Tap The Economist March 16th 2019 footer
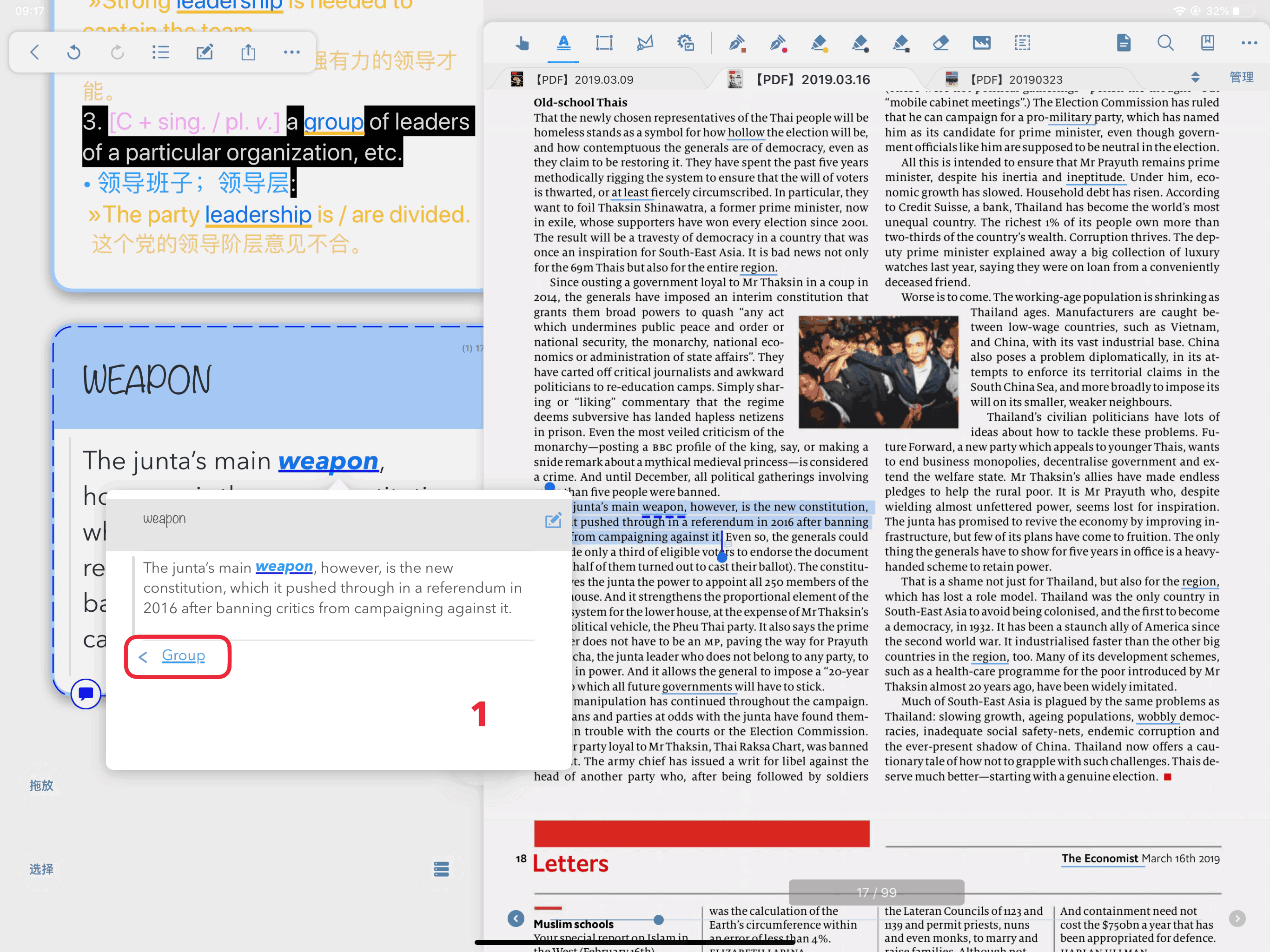Viewport: 1270px width, 952px height. [1140, 859]
